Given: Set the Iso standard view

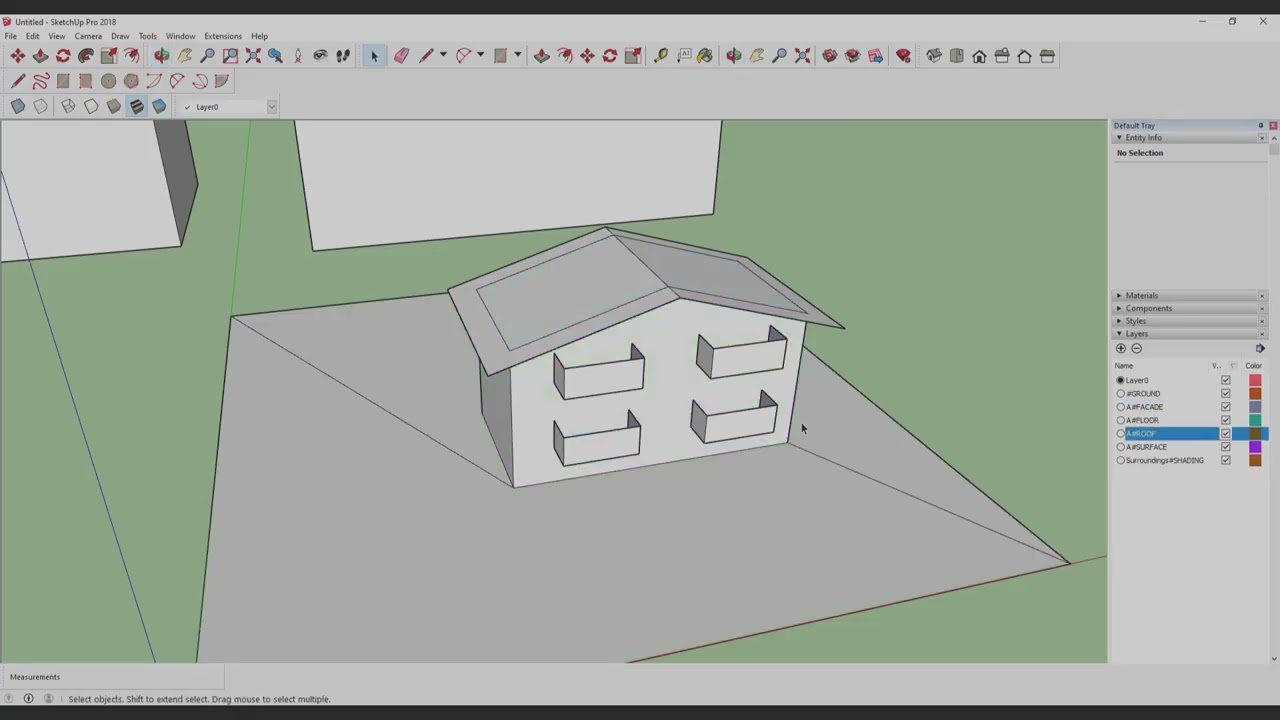Looking at the screenshot, I should click(933, 56).
